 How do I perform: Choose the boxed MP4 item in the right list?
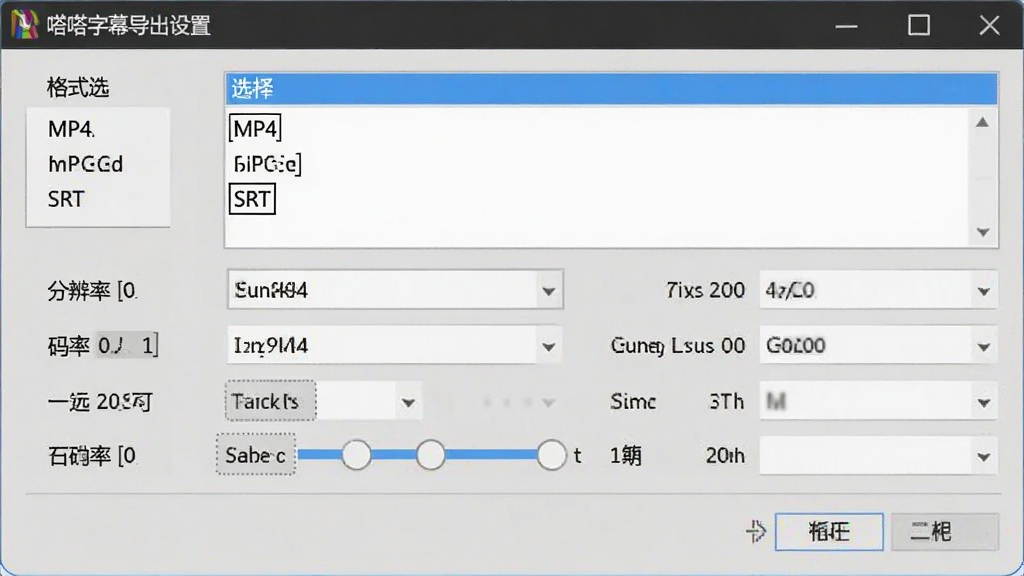coord(255,129)
